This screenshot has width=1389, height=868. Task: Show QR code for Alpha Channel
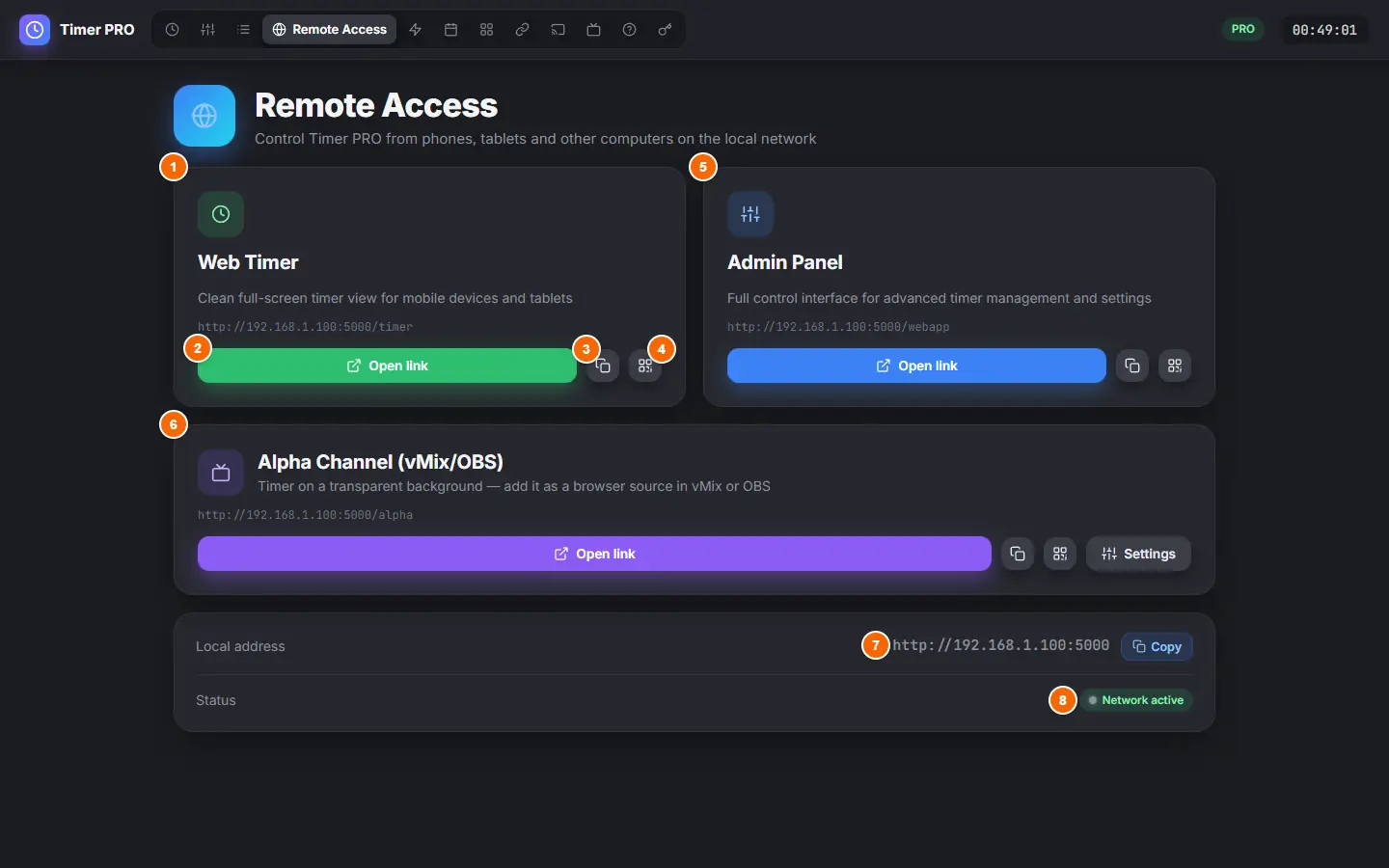1060,554
